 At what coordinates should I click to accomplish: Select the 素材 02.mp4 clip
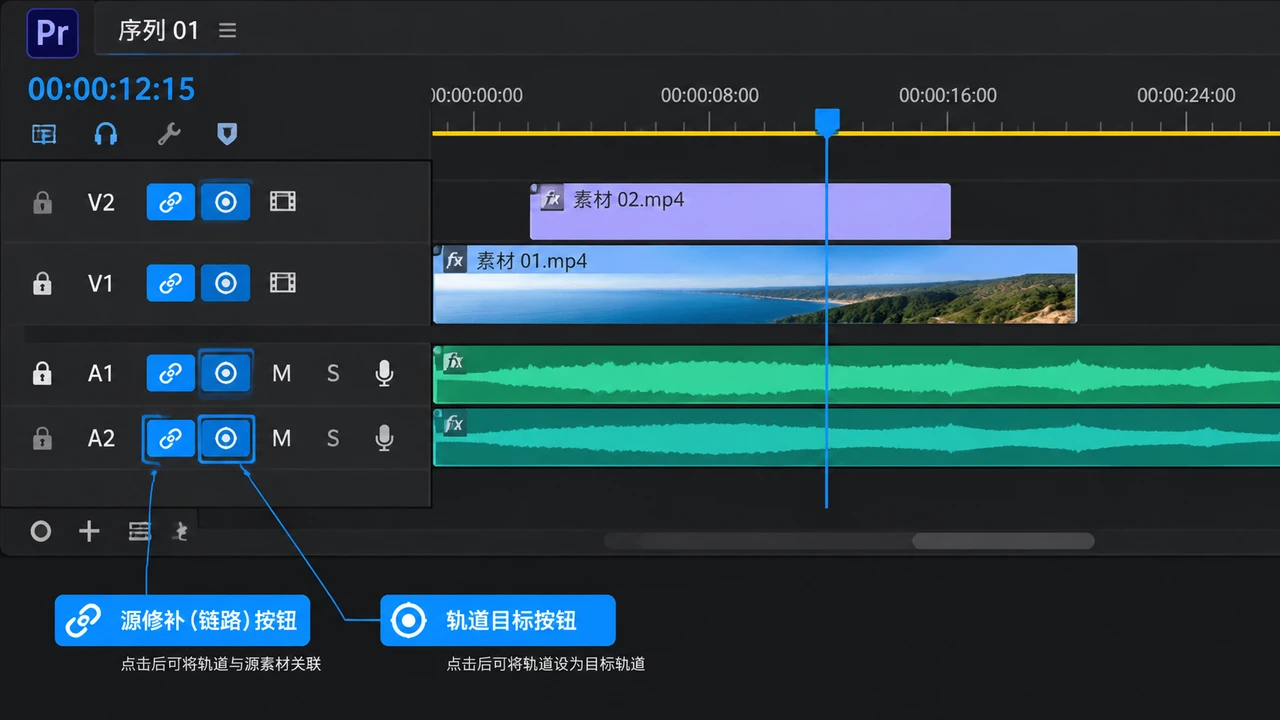740,211
